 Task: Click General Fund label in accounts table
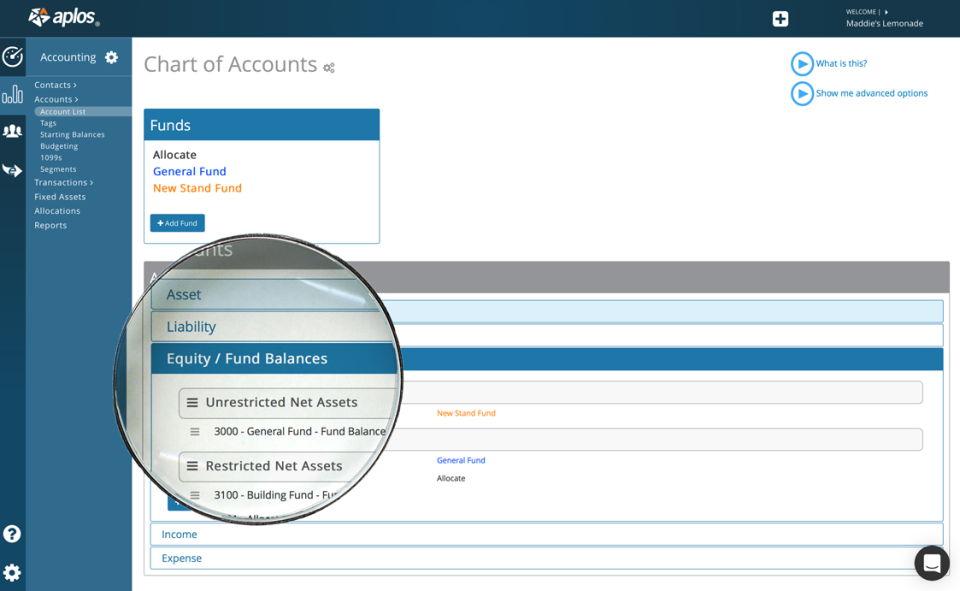point(461,461)
